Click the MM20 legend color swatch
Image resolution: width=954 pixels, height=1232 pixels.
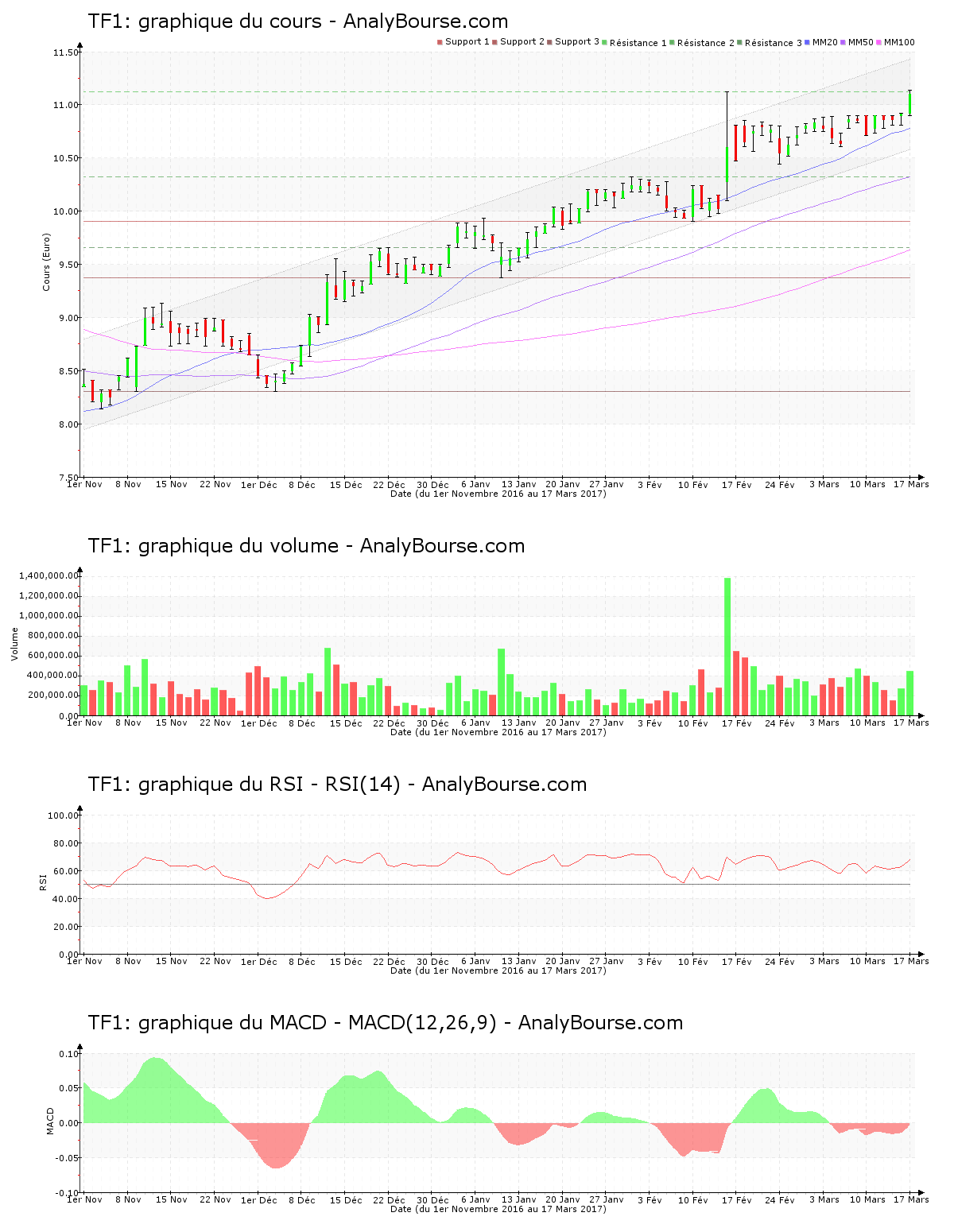808,42
